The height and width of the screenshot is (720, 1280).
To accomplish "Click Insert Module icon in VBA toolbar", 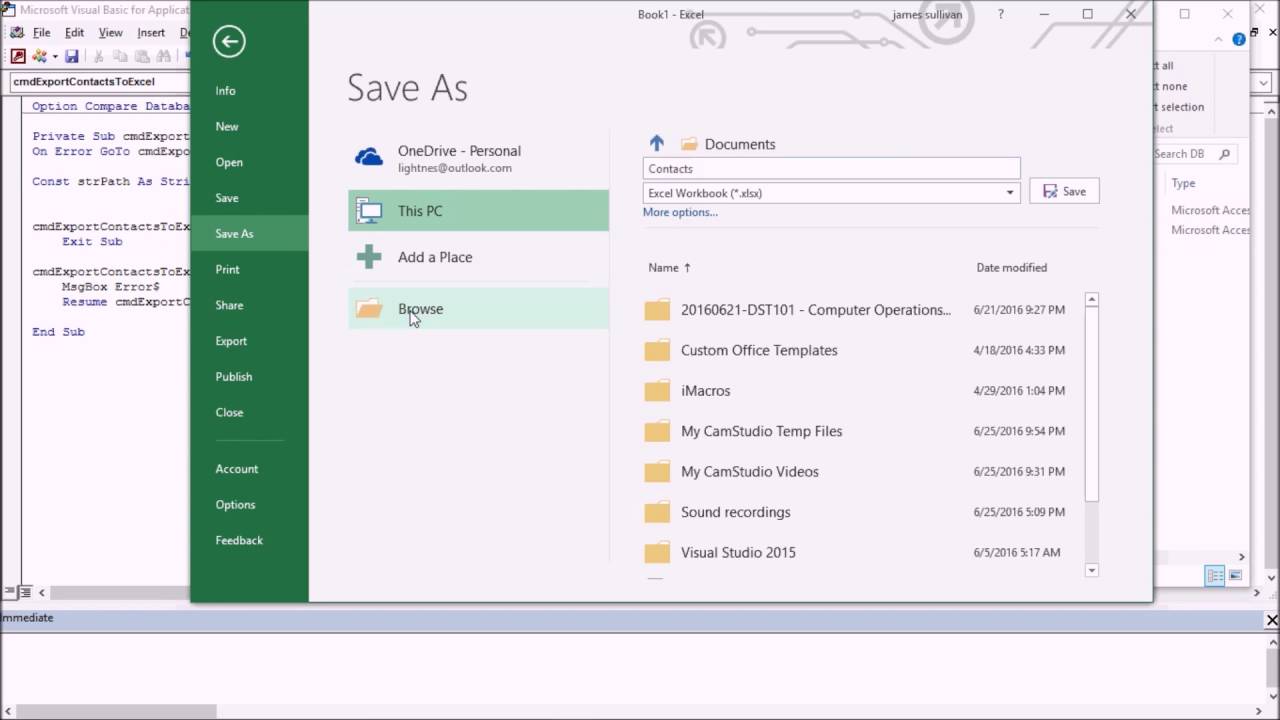I will click(40, 57).
